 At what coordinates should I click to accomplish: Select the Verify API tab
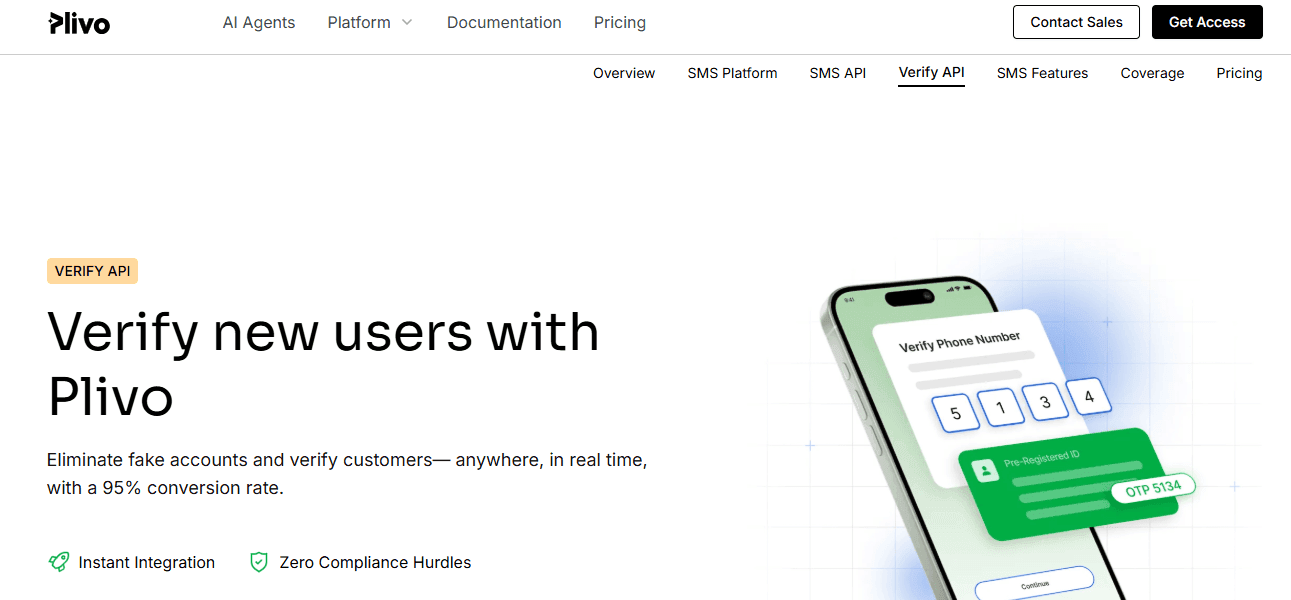coord(931,73)
